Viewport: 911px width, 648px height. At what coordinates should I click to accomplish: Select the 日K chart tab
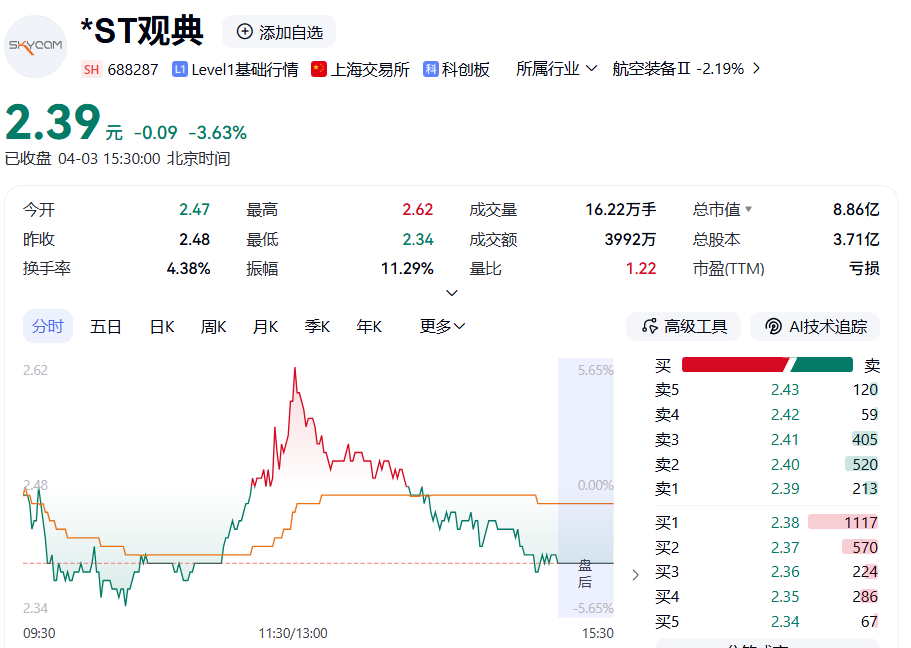point(162,327)
